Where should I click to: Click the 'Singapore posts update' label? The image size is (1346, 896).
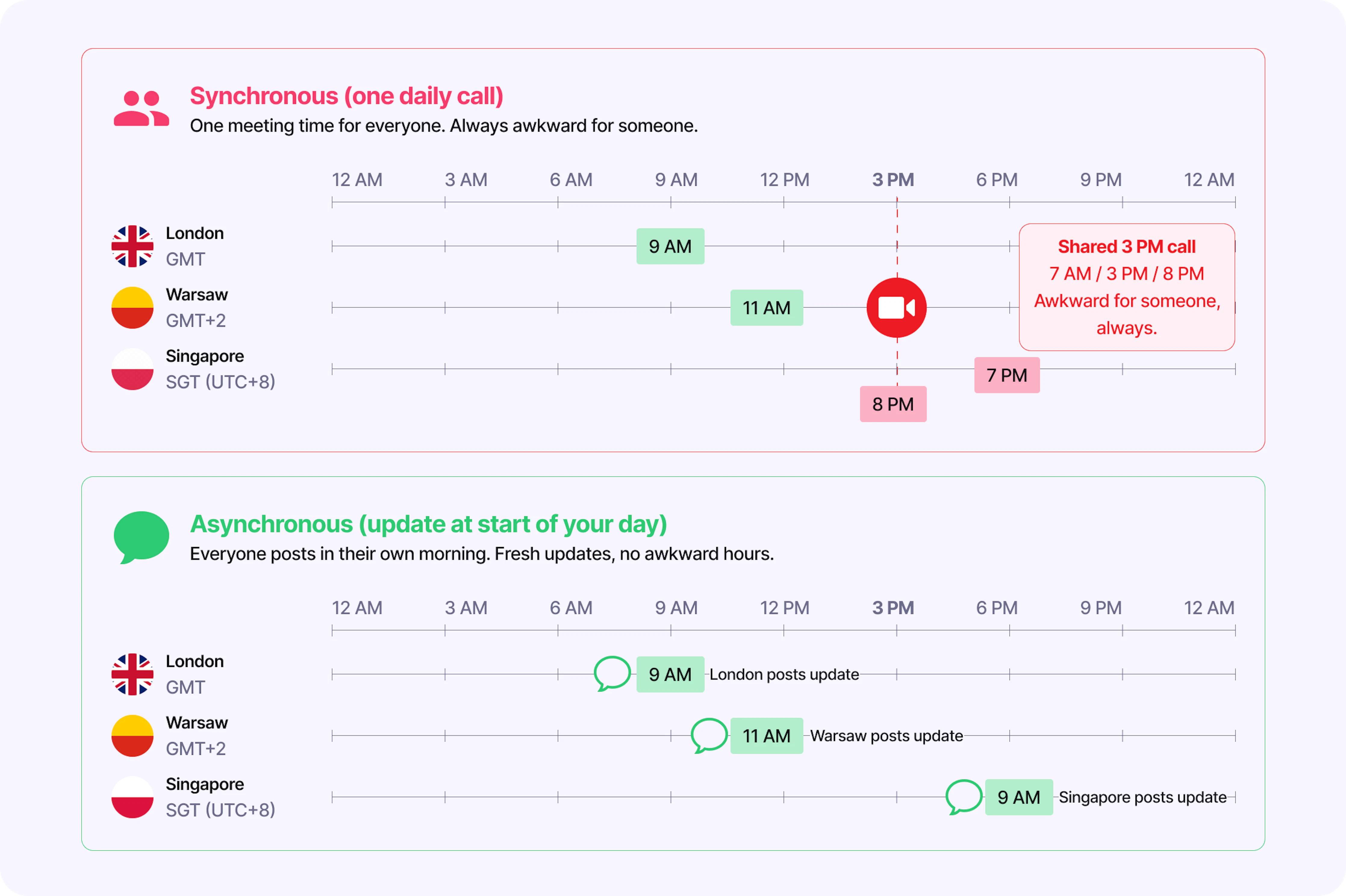1142,797
